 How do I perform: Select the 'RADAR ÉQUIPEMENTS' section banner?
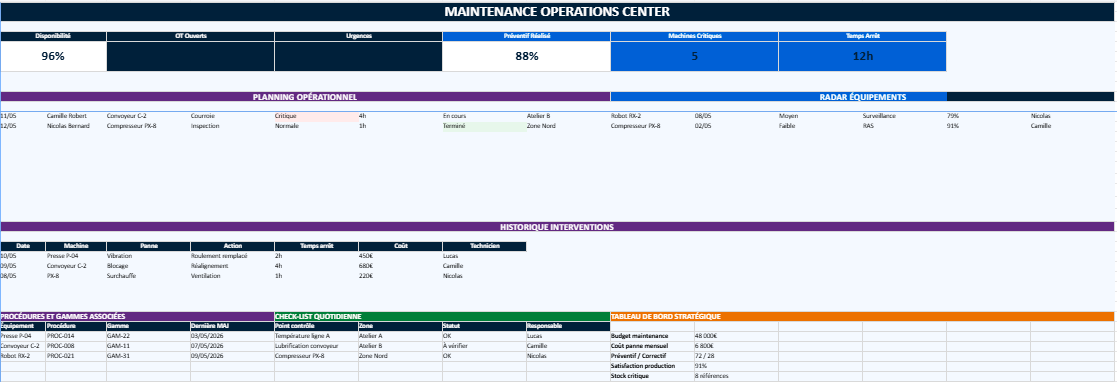coord(863,97)
